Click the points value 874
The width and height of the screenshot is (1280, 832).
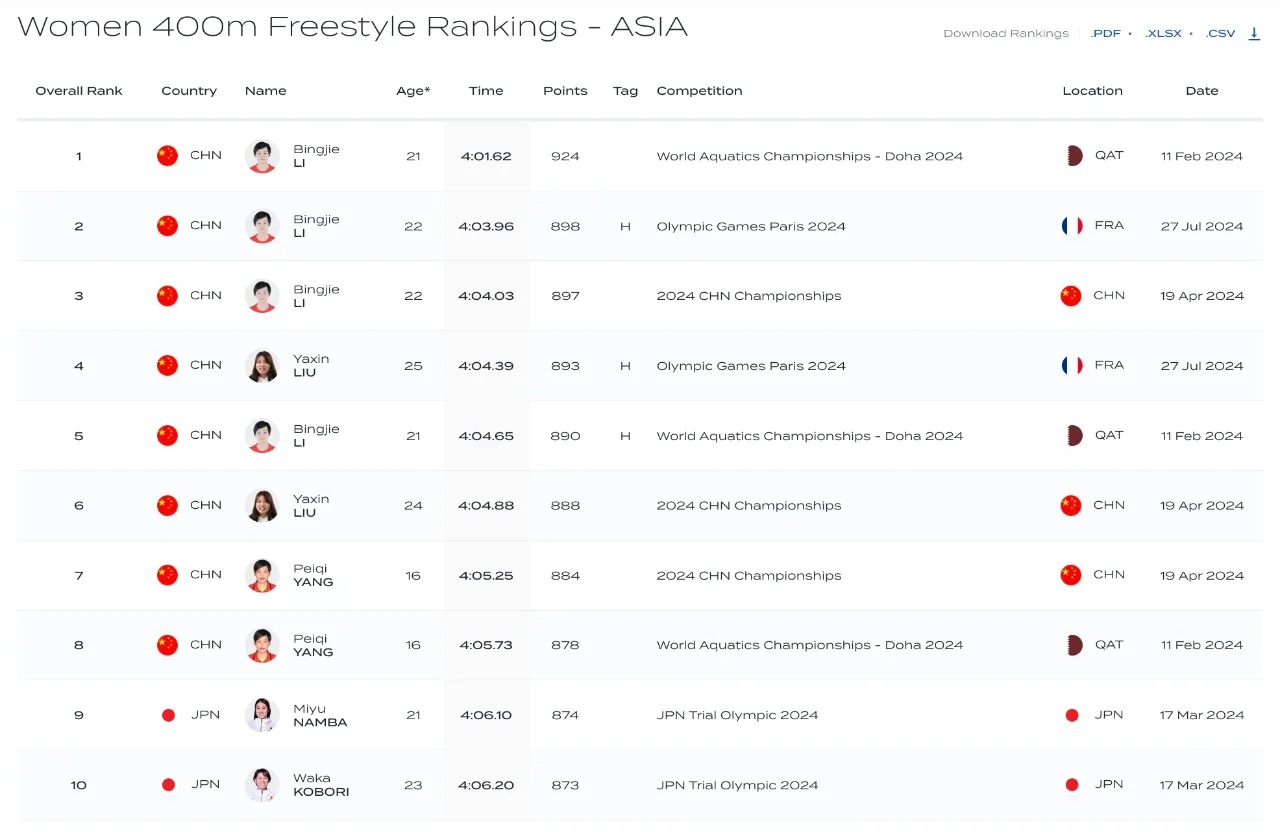click(565, 715)
